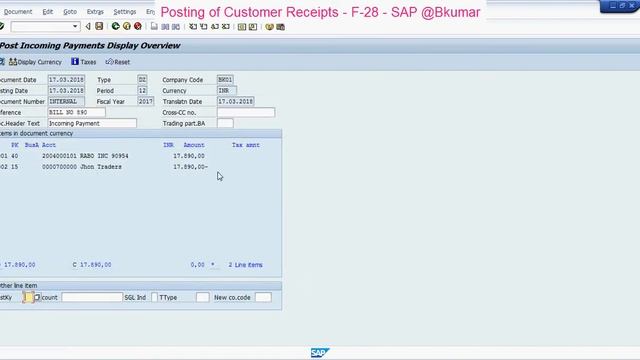Viewport: 640px width, 360px height.
Task: Click the '2 Line items' text
Action: (x=245, y=265)
